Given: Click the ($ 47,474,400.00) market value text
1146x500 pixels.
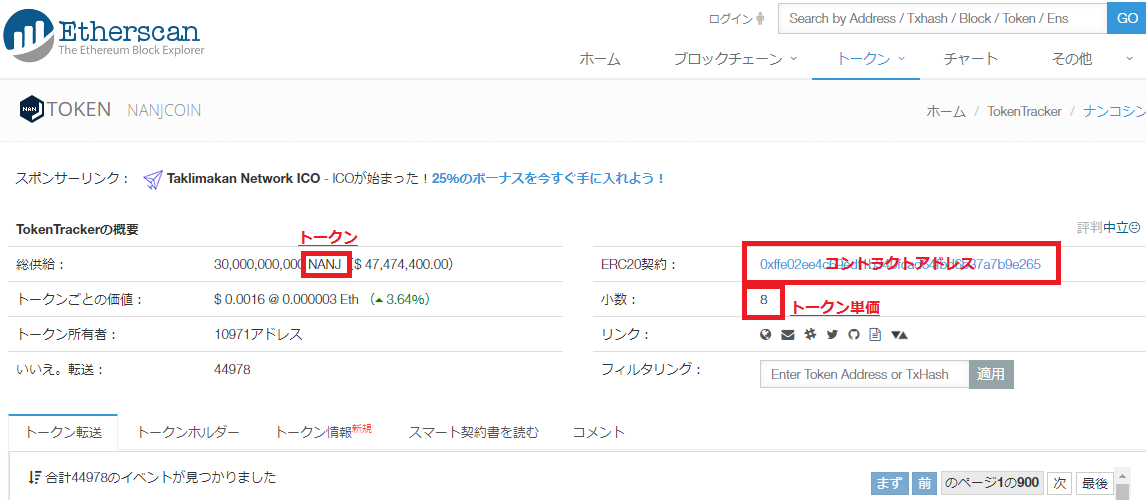Looking at the screenshot, I should pyautogui.click(x=401, y=264).
